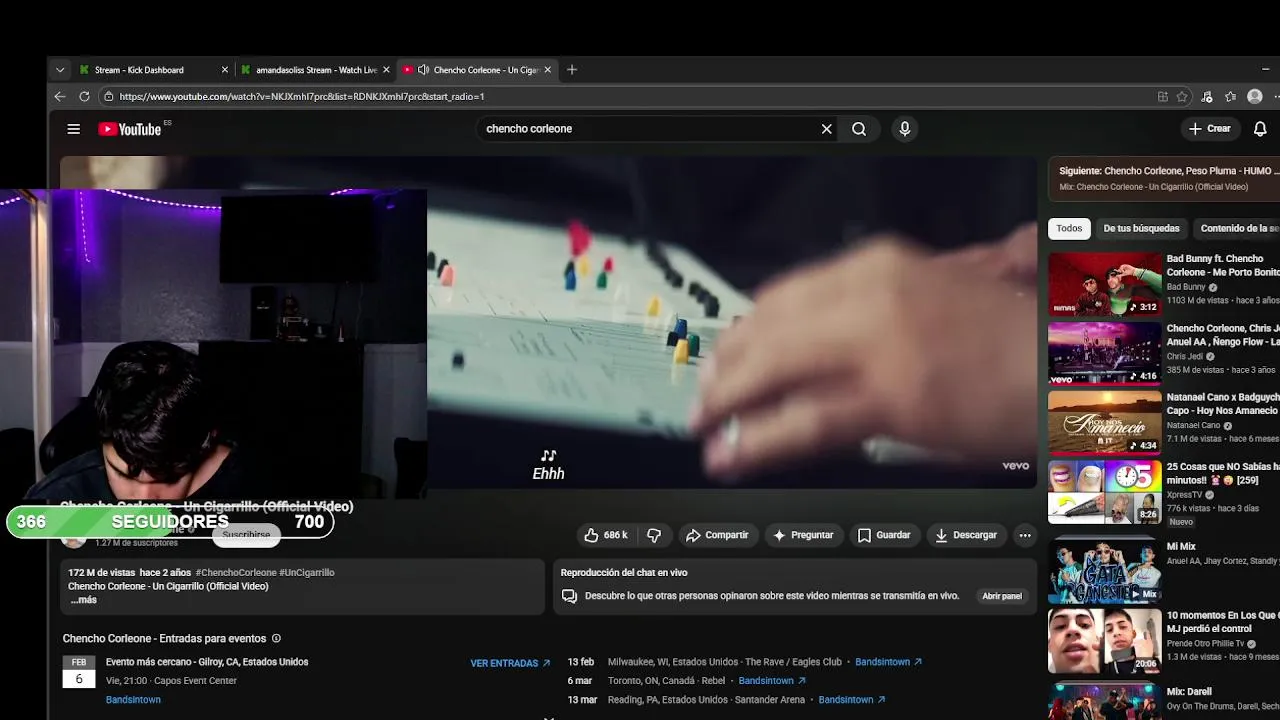The image size is (1280, 720).
Task: Click the Milwaukee, WI event row text
Action: coord(724,662)
